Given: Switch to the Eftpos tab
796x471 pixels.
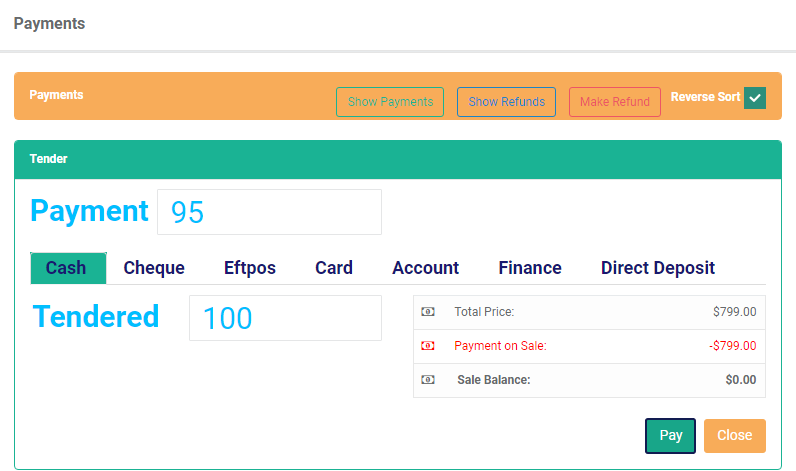Looking at the screenshot, I should tap(250, 268).
